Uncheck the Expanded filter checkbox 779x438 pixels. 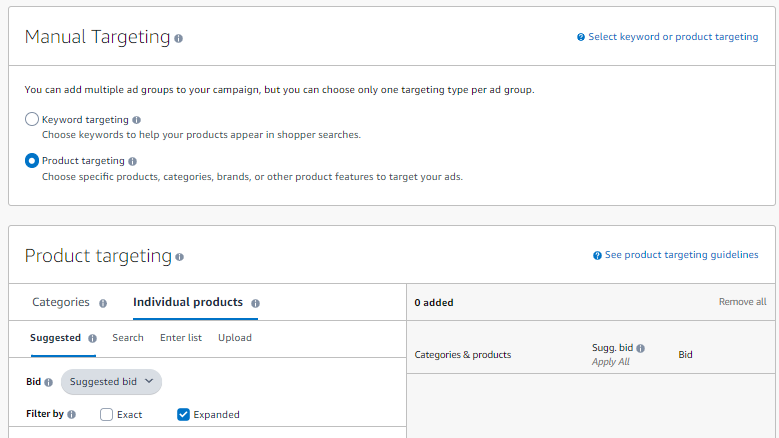[183, 414]
